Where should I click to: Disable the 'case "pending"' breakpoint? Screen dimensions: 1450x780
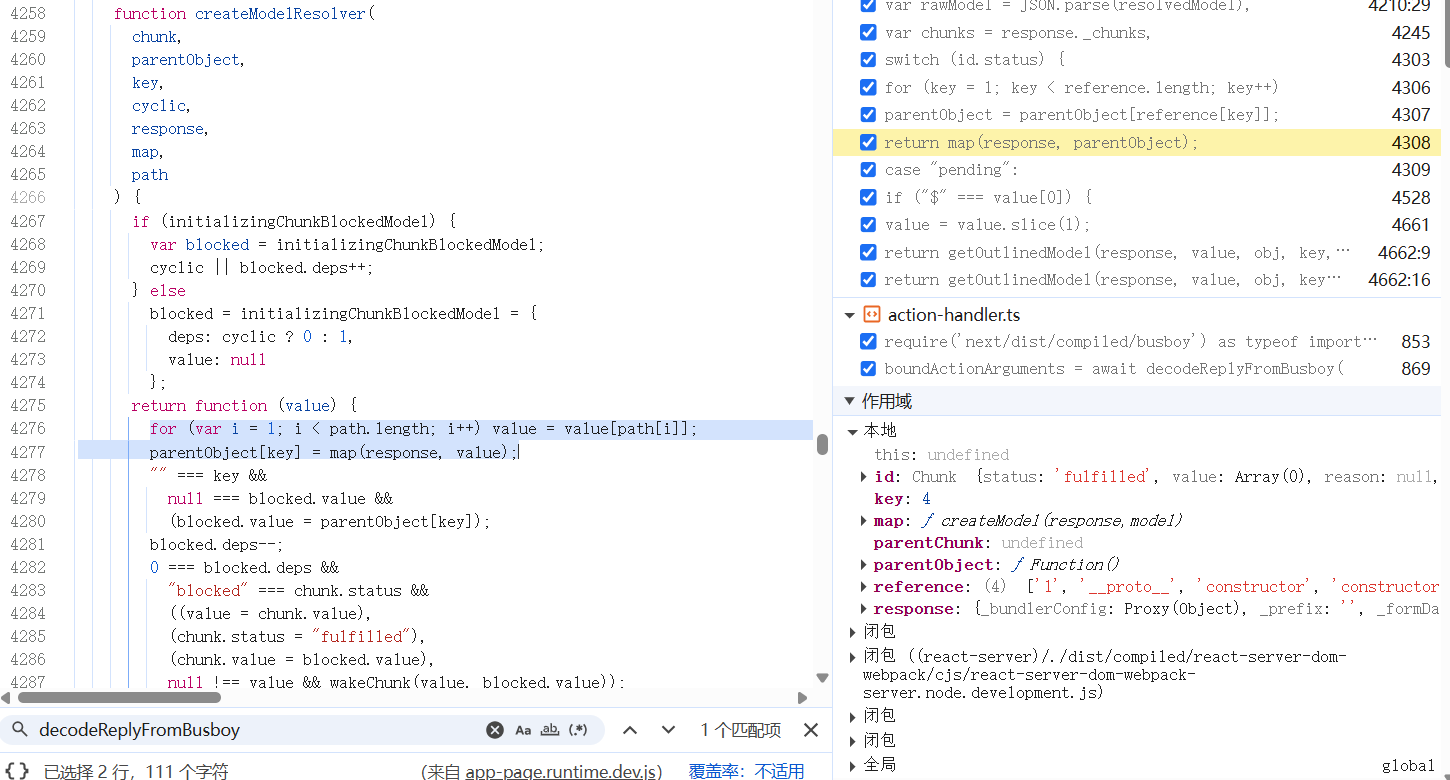pyautogui.click(x=868, y=170)
